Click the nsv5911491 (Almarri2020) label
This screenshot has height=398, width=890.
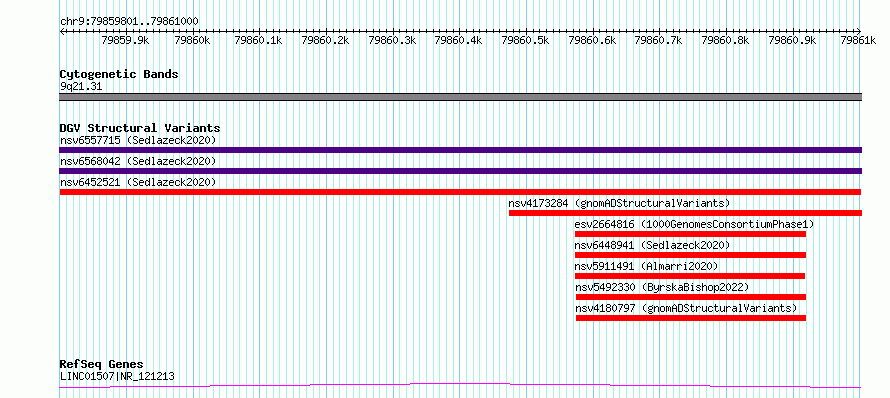[646, 266]
